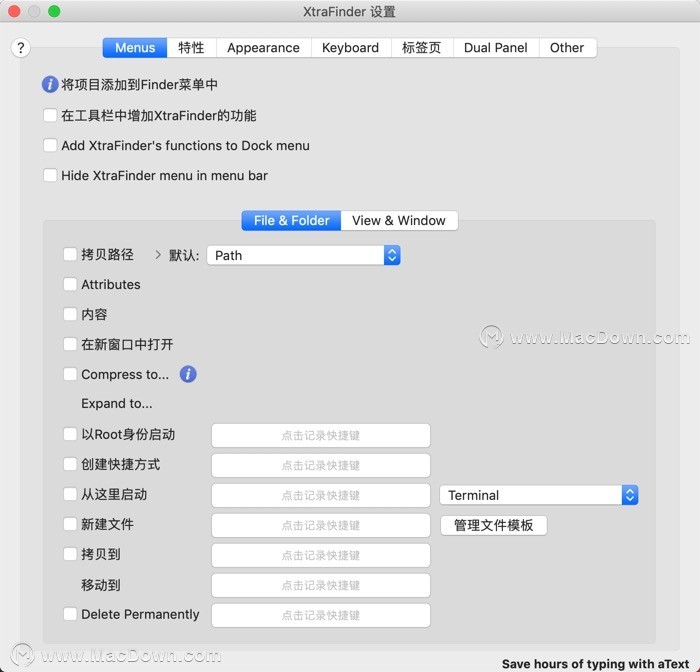Check Add XtraFinder's functions to Dock menu
Viewport: 700px width, 672px height.
click(x=50, y=145)
